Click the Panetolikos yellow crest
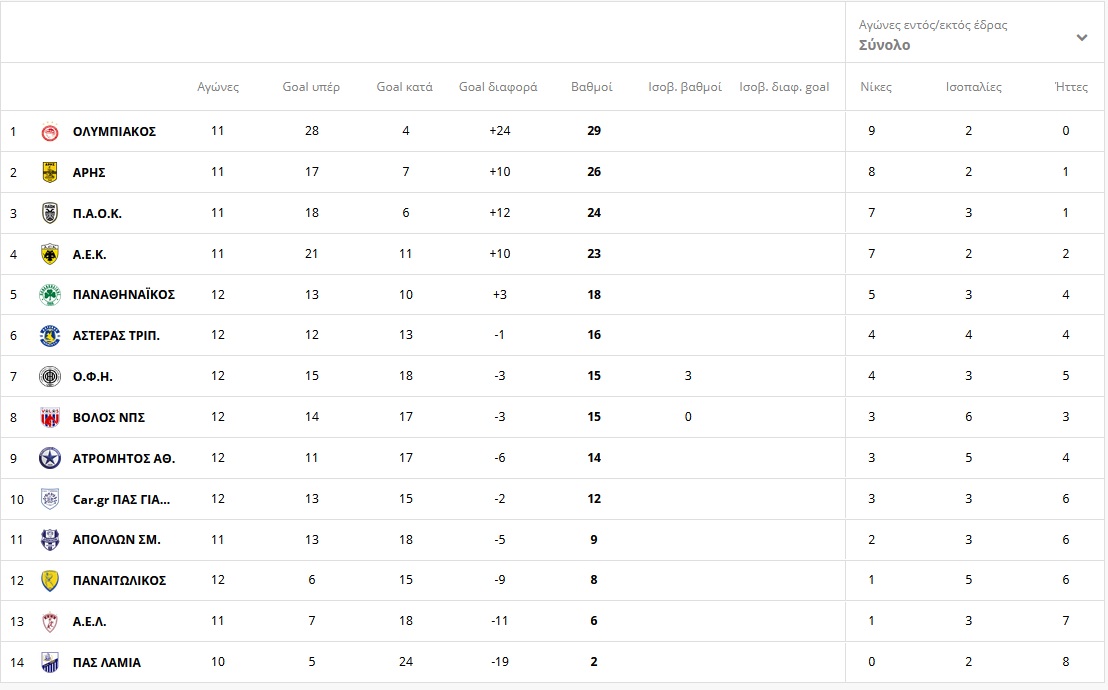This screenshot has width=1108, height=690. [49, 580]
